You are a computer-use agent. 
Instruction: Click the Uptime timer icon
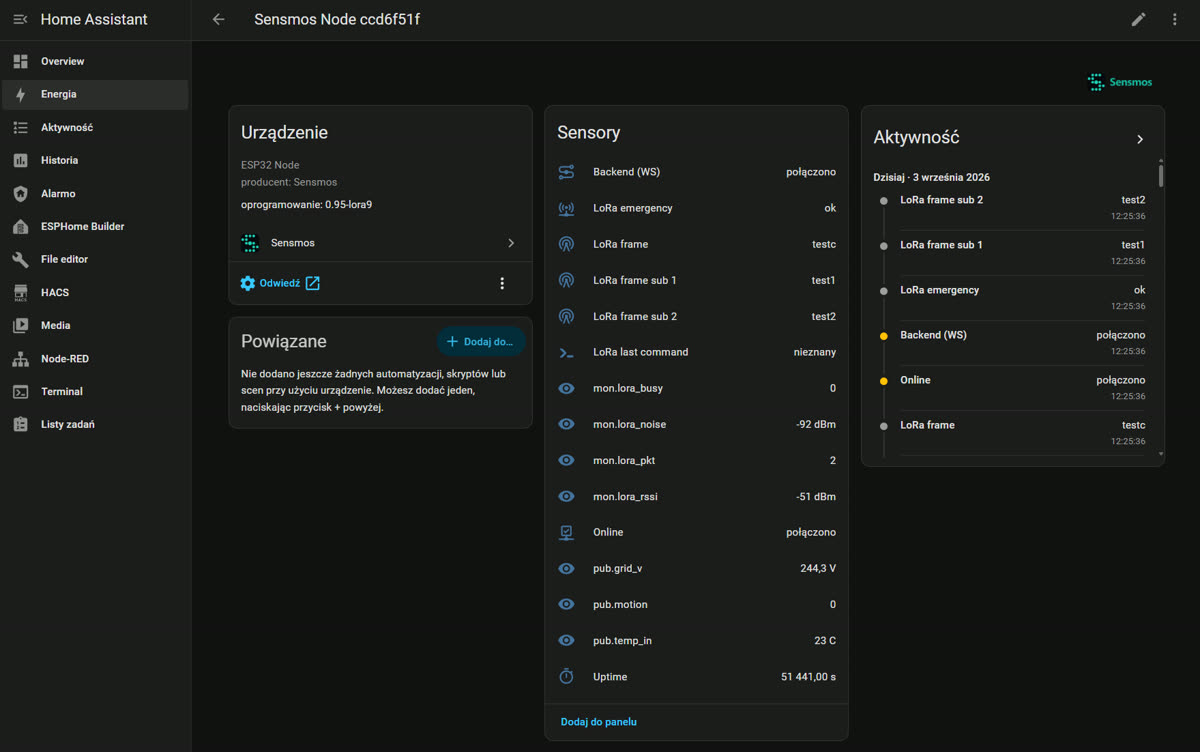coord(566,677)
